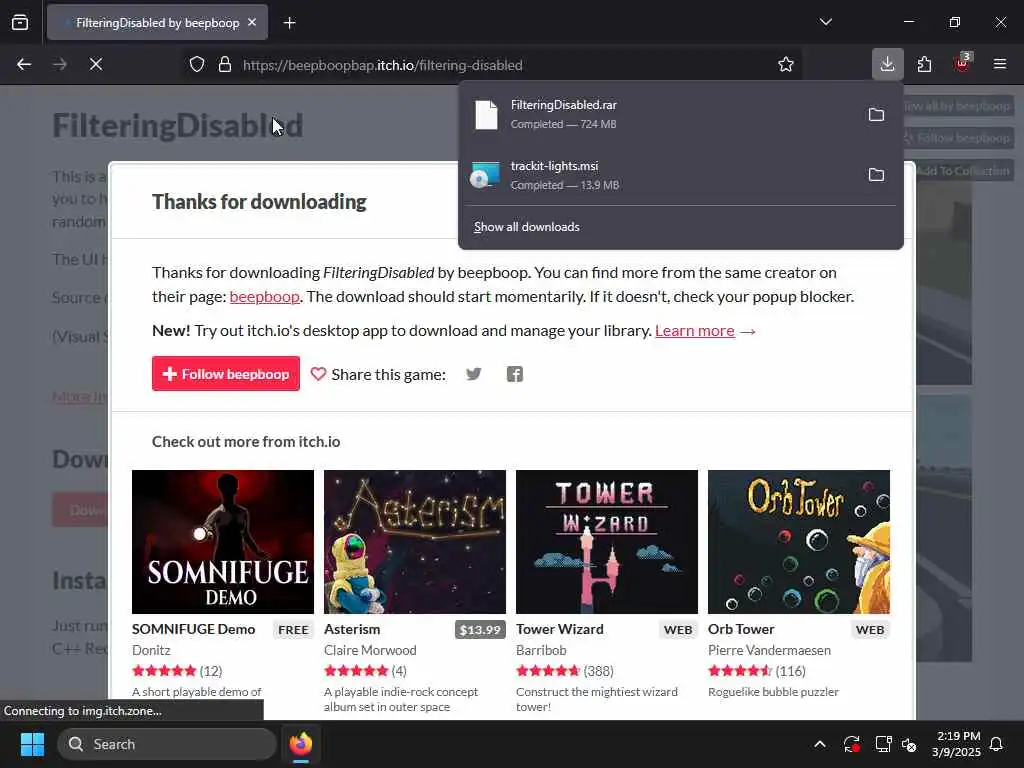Focus the taskbar Search box

coord(167,744)
